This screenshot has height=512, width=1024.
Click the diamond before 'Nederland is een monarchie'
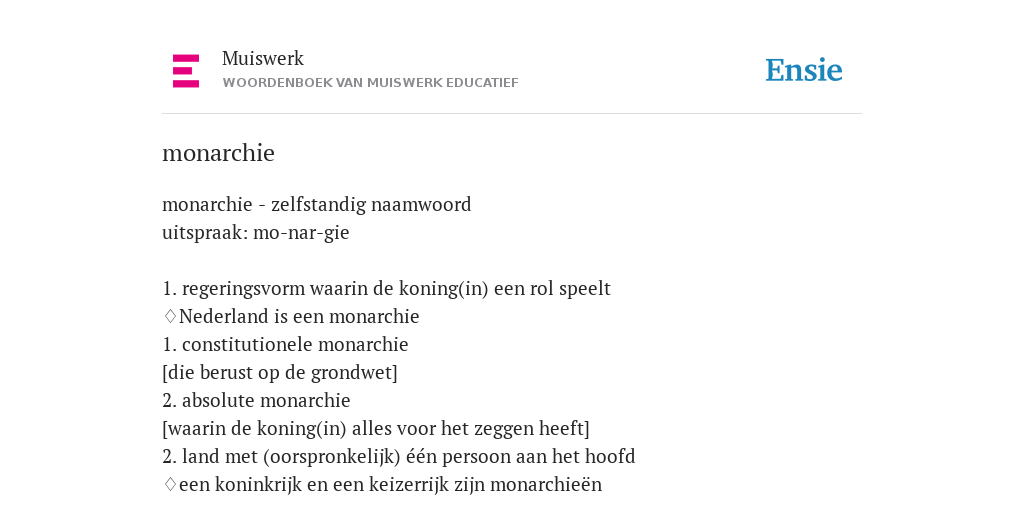pyautogui.click(x=170, y=317)
